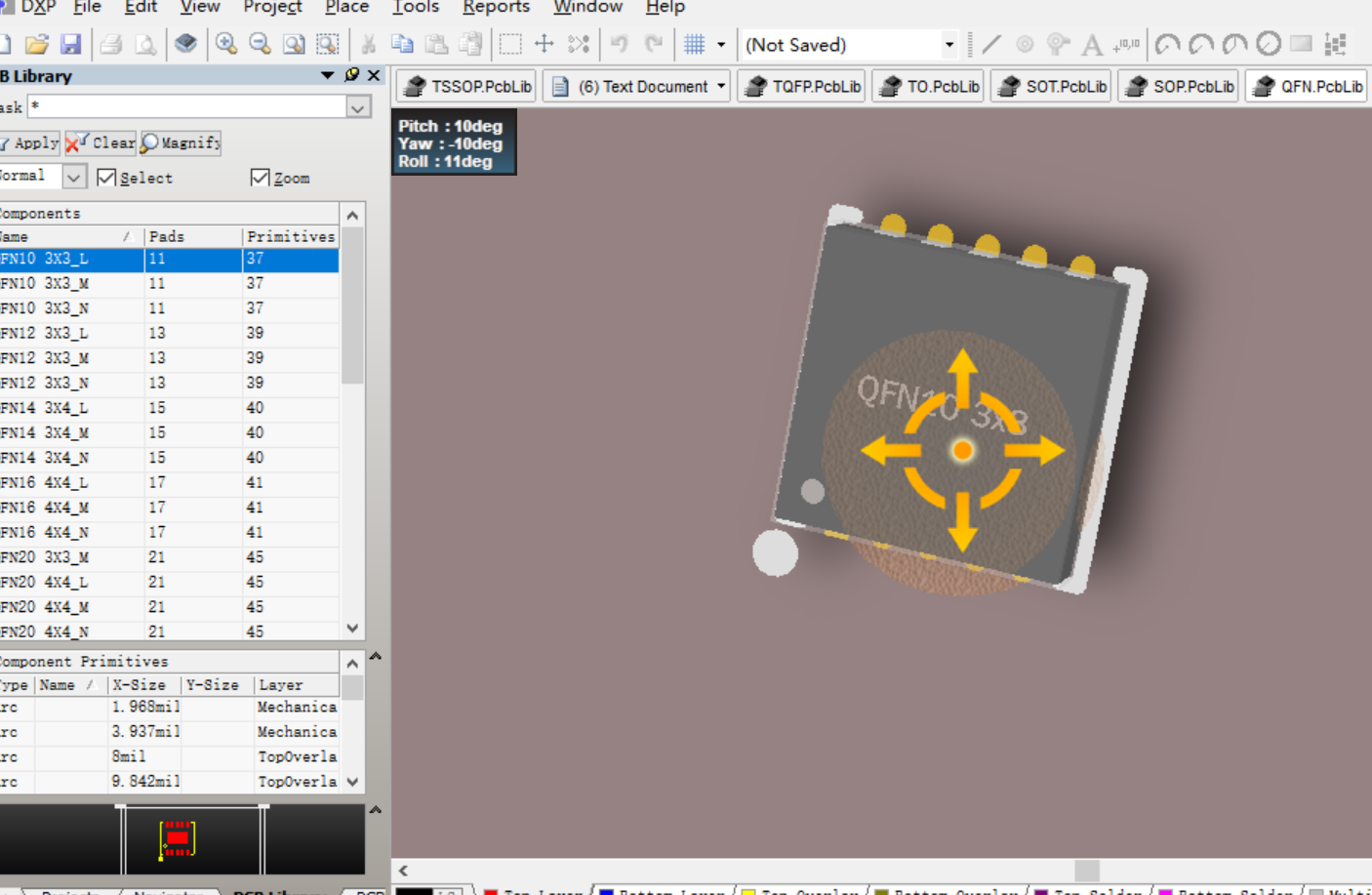Switch to the TQFP.PcbLib tab
This screenshot has width=1372, height=895.
[802, 86]
